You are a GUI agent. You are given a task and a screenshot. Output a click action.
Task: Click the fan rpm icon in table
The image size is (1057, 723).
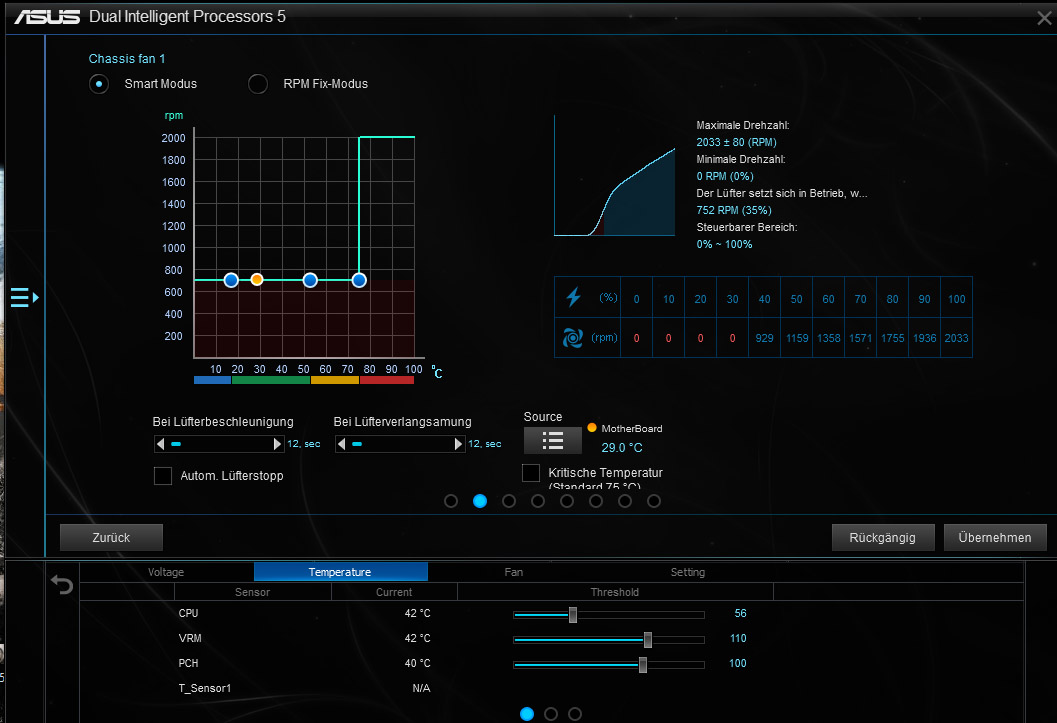point(573,338)
